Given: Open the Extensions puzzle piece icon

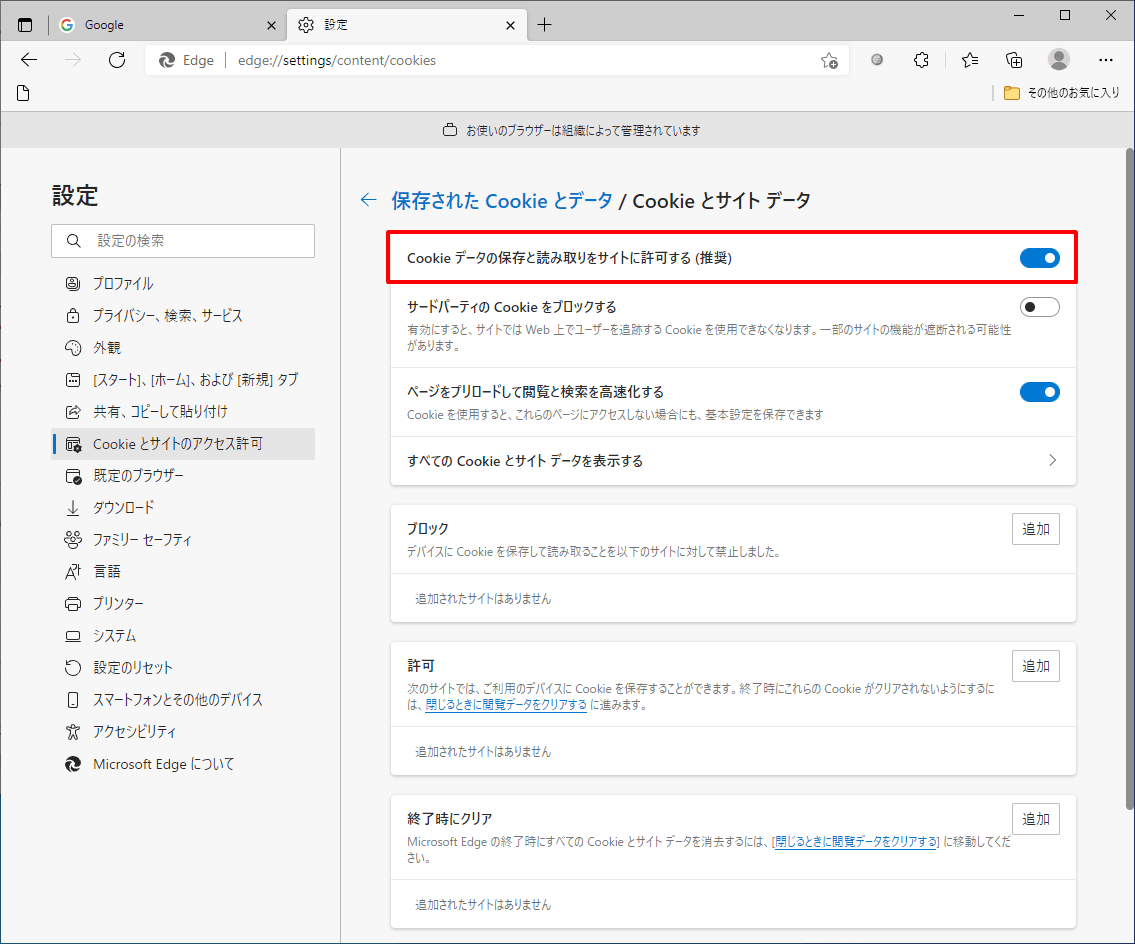Looking at the screenshot, I should tap(921, 60).
